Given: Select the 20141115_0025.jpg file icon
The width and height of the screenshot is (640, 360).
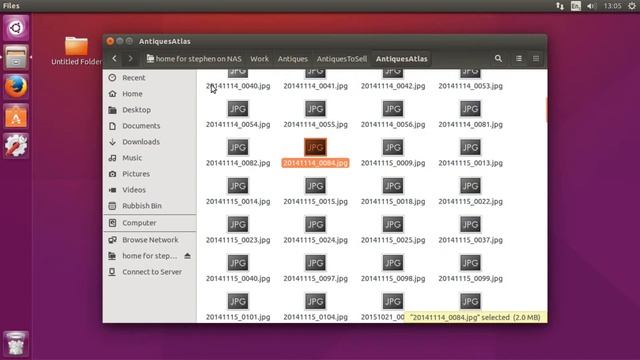Looking at the screenshot, I should (393, 224).
